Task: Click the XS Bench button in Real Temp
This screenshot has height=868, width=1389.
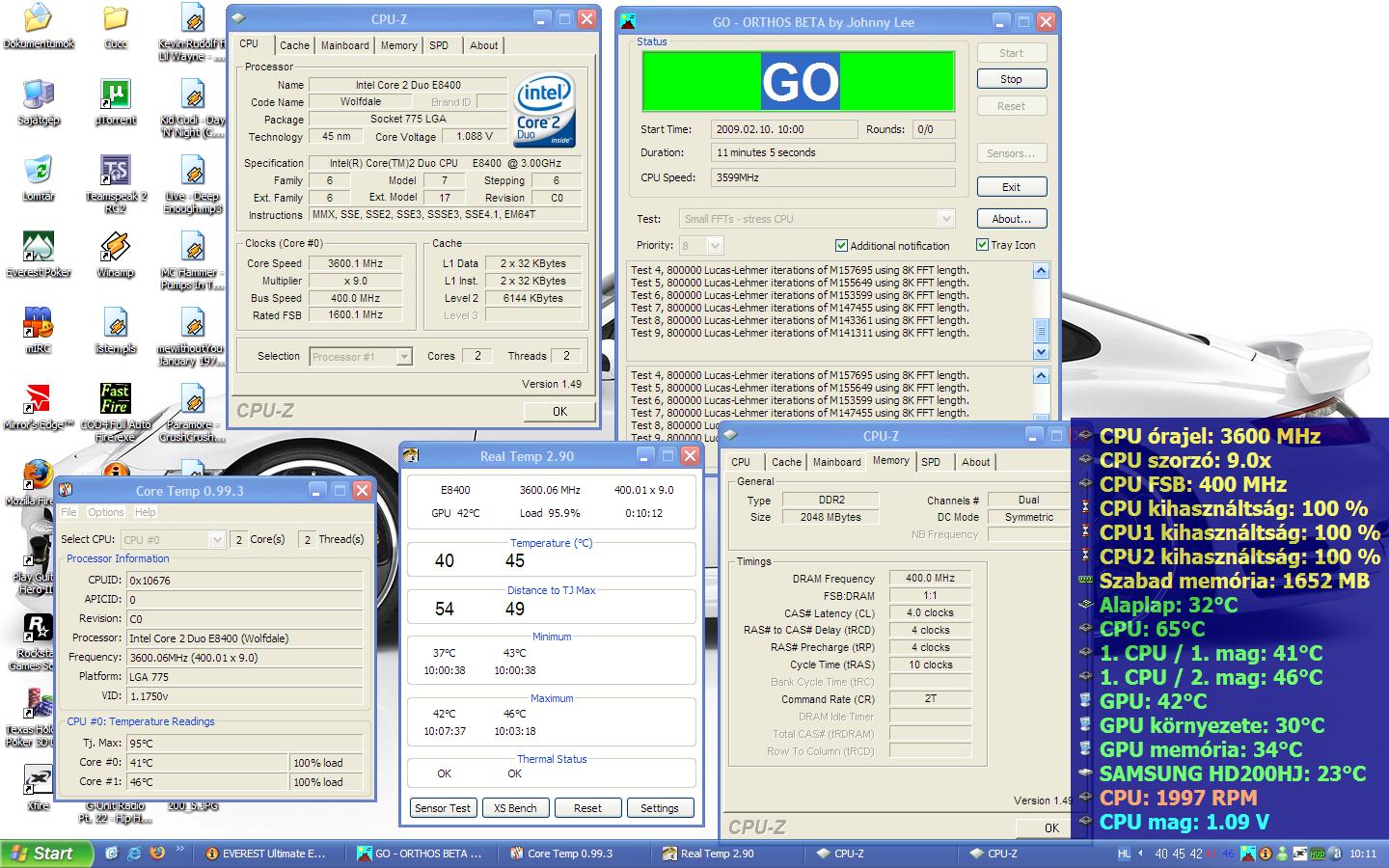Action: pos(515,808)
